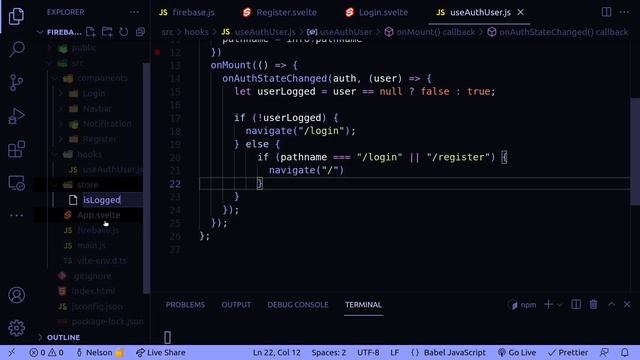Collapse the FIREBA... project root
Viewport: 640px width, 360px height.
(40, 32)
